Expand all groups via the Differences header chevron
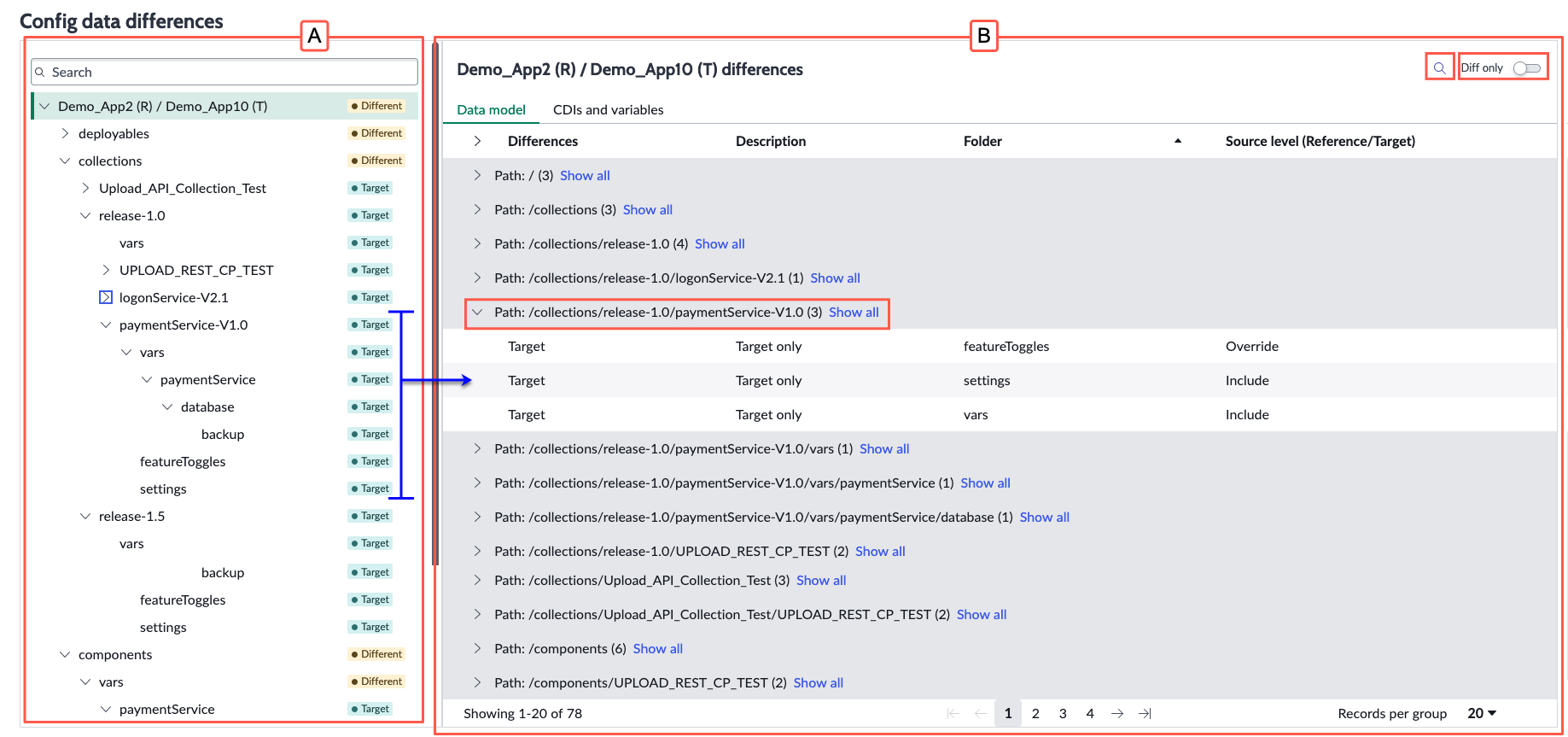 click(477, 141)
